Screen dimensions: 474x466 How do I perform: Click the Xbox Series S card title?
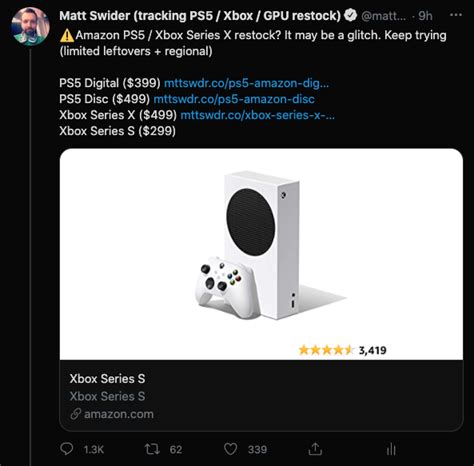pyautogui.click(x=107, y=379)
